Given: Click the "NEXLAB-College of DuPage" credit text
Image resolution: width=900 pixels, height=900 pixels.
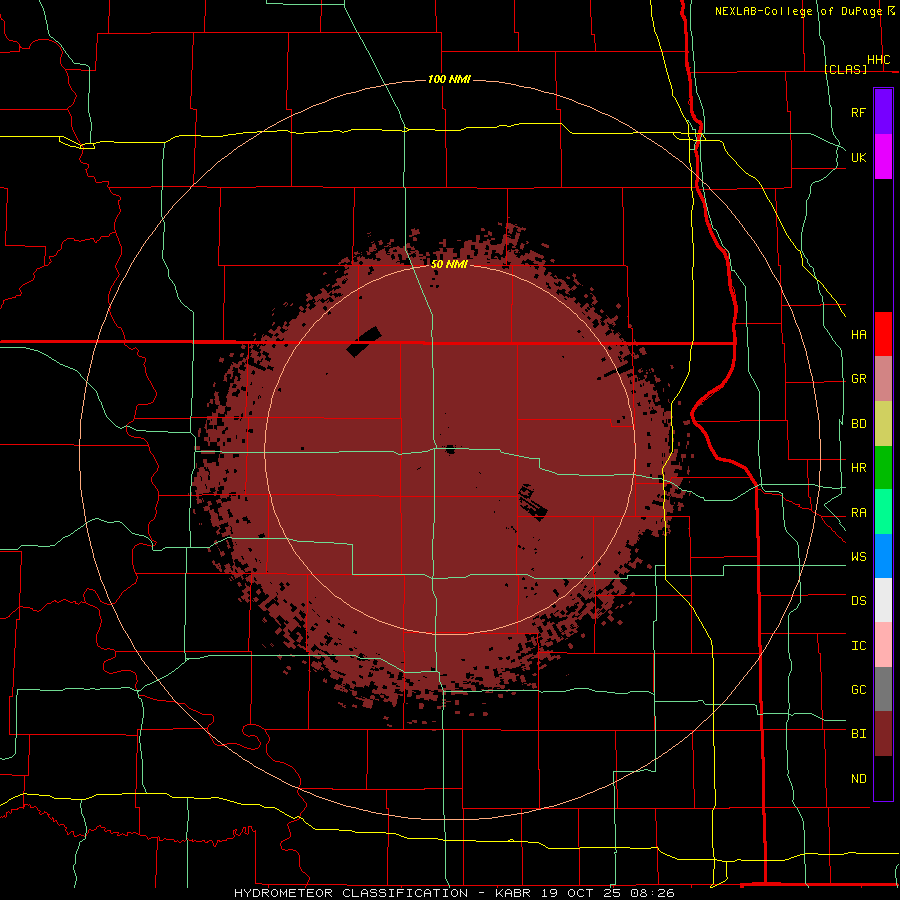Looking at the screenshot, I should (x=798, y=11).
